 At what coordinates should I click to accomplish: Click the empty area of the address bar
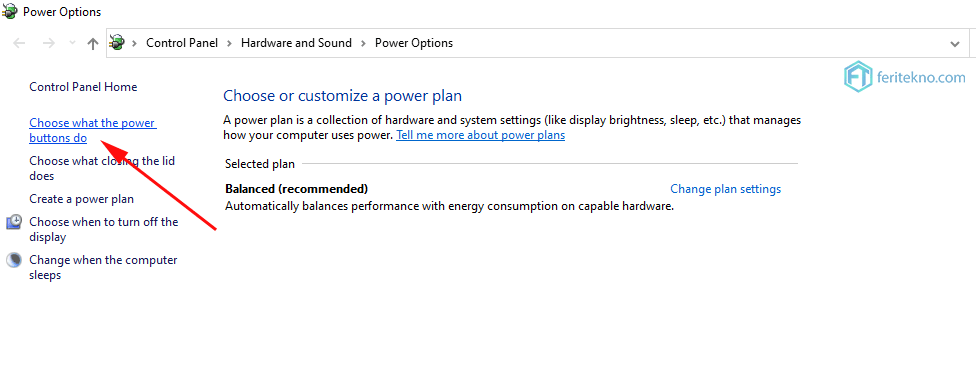697,43
